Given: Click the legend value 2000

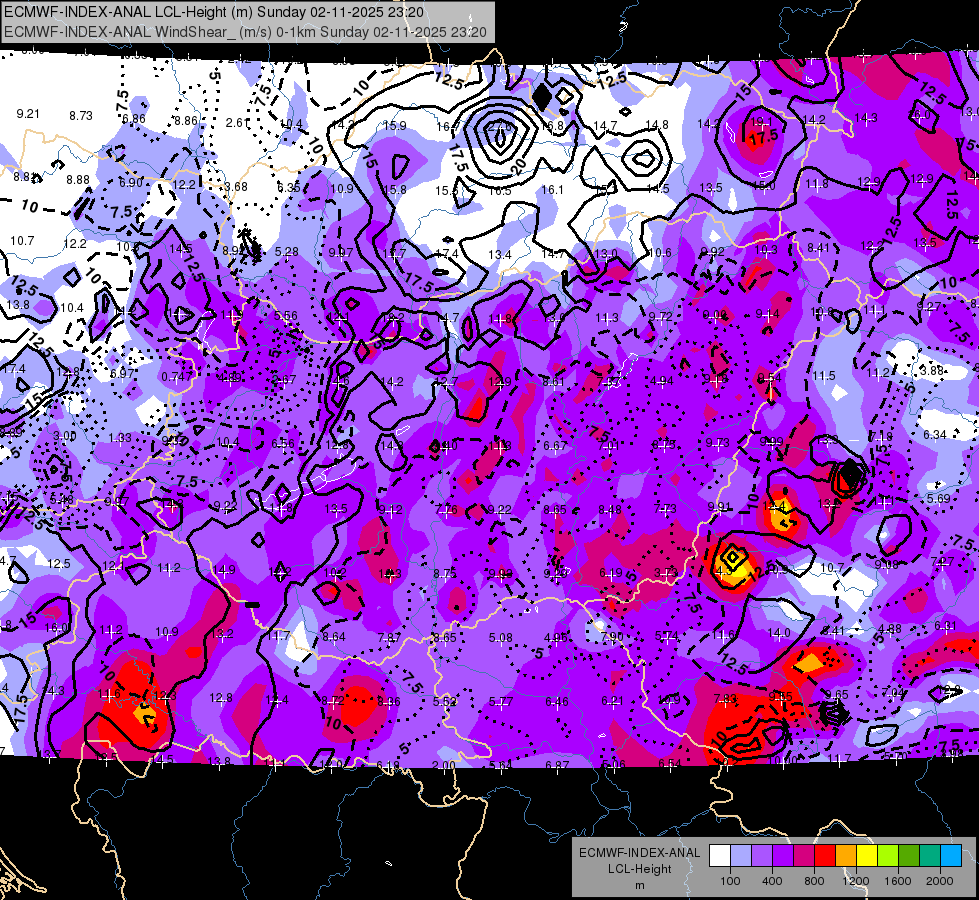Looking at the screenshot, I should 940,881.
